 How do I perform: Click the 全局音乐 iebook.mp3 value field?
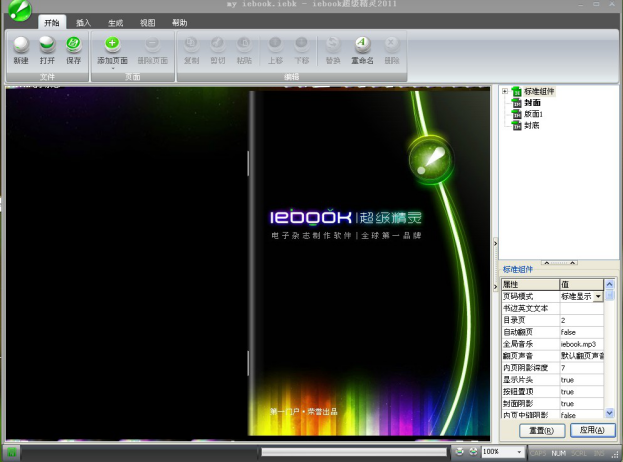(581, 343)
